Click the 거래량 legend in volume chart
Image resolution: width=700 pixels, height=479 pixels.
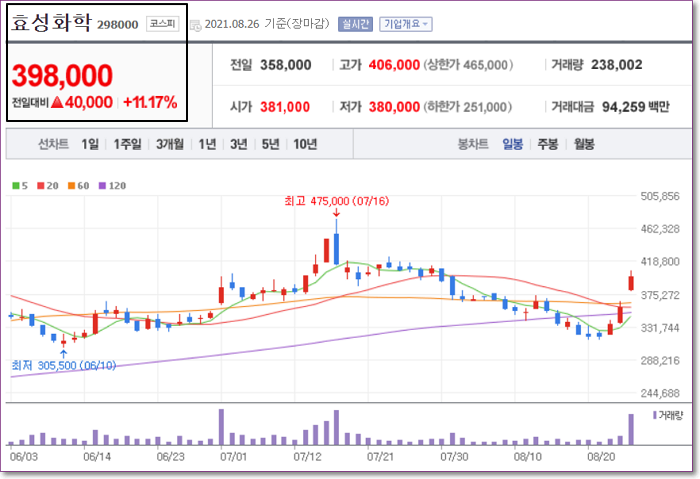[x=668, y=416]
